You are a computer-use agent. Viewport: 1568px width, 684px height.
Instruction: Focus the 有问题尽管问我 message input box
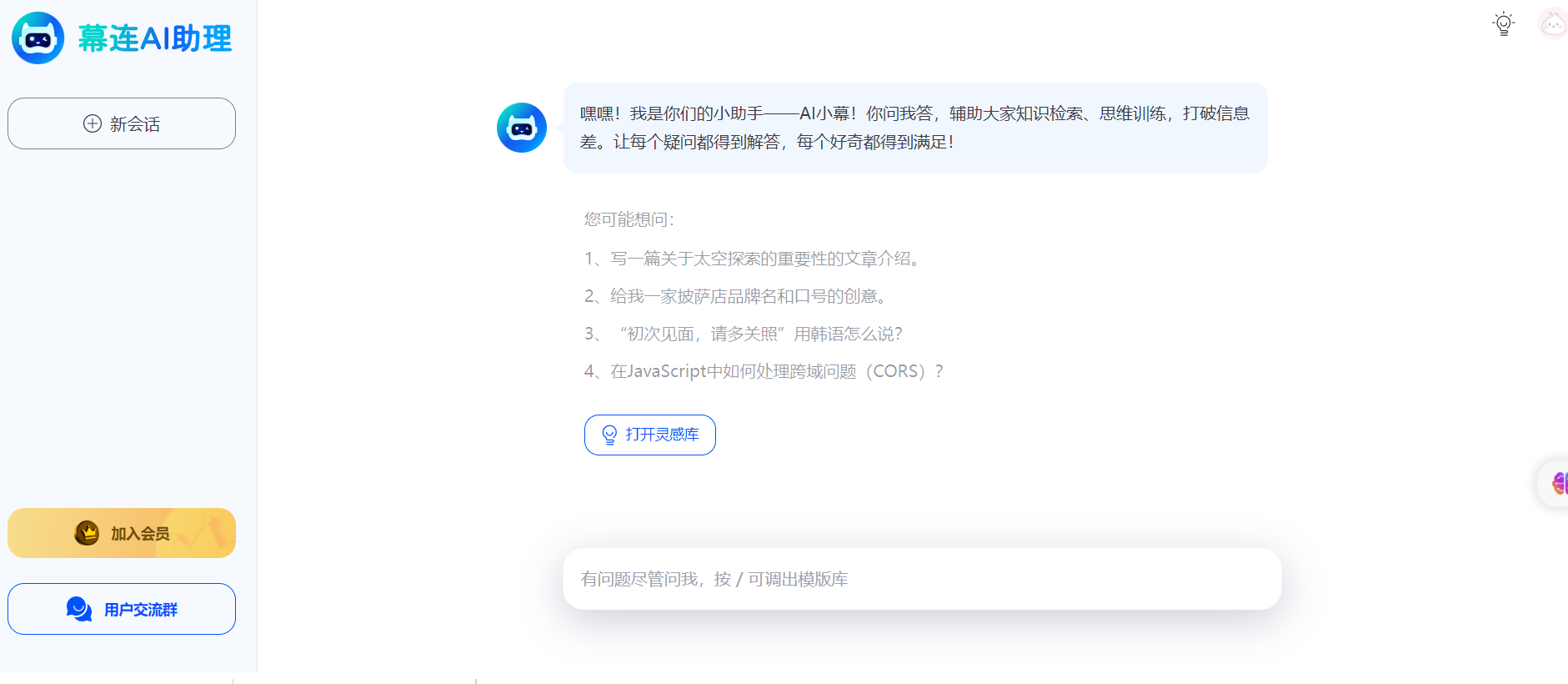point(921,579)
